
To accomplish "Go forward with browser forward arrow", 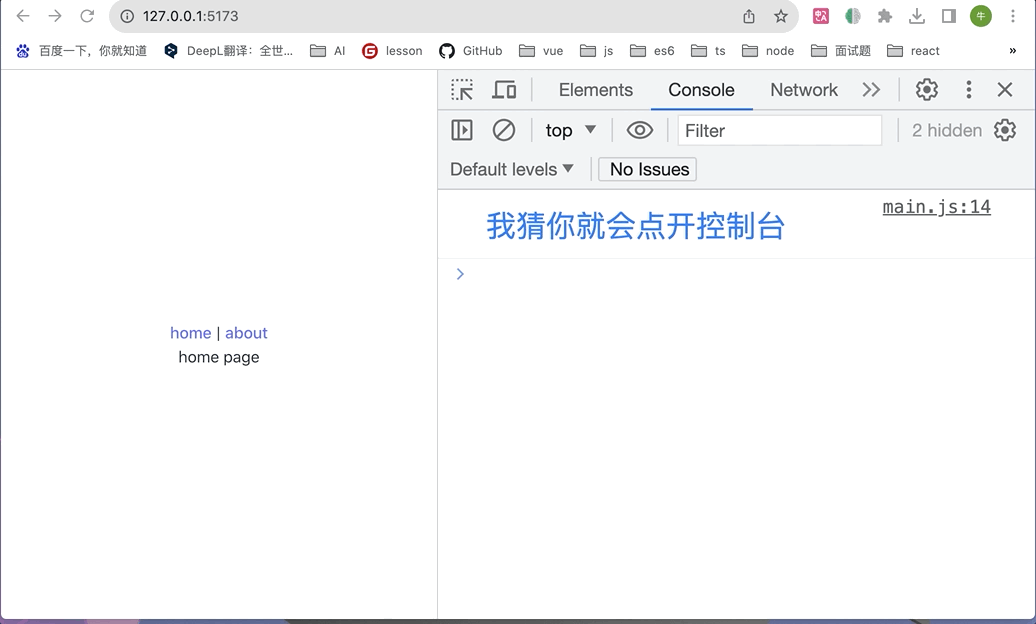I will 55,16.
